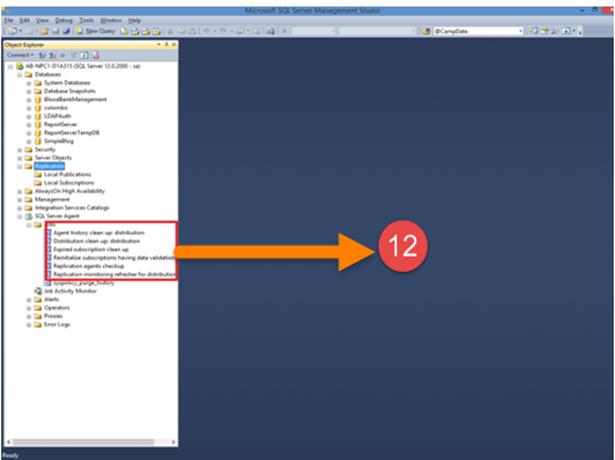The height and width of the screenshot is (460, 615).
Task: Expand the System Databases folder
Action: pos(29,83)
